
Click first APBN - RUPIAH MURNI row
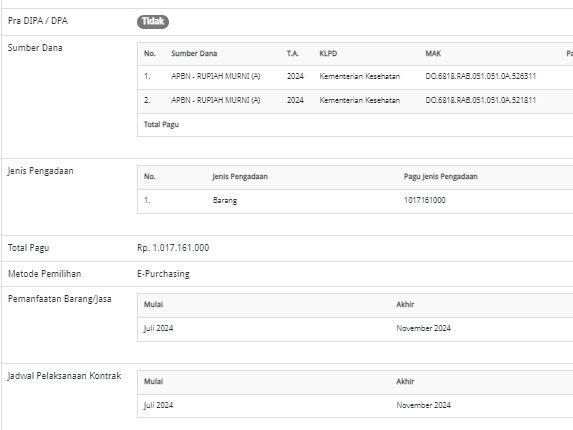click(355, 77)
